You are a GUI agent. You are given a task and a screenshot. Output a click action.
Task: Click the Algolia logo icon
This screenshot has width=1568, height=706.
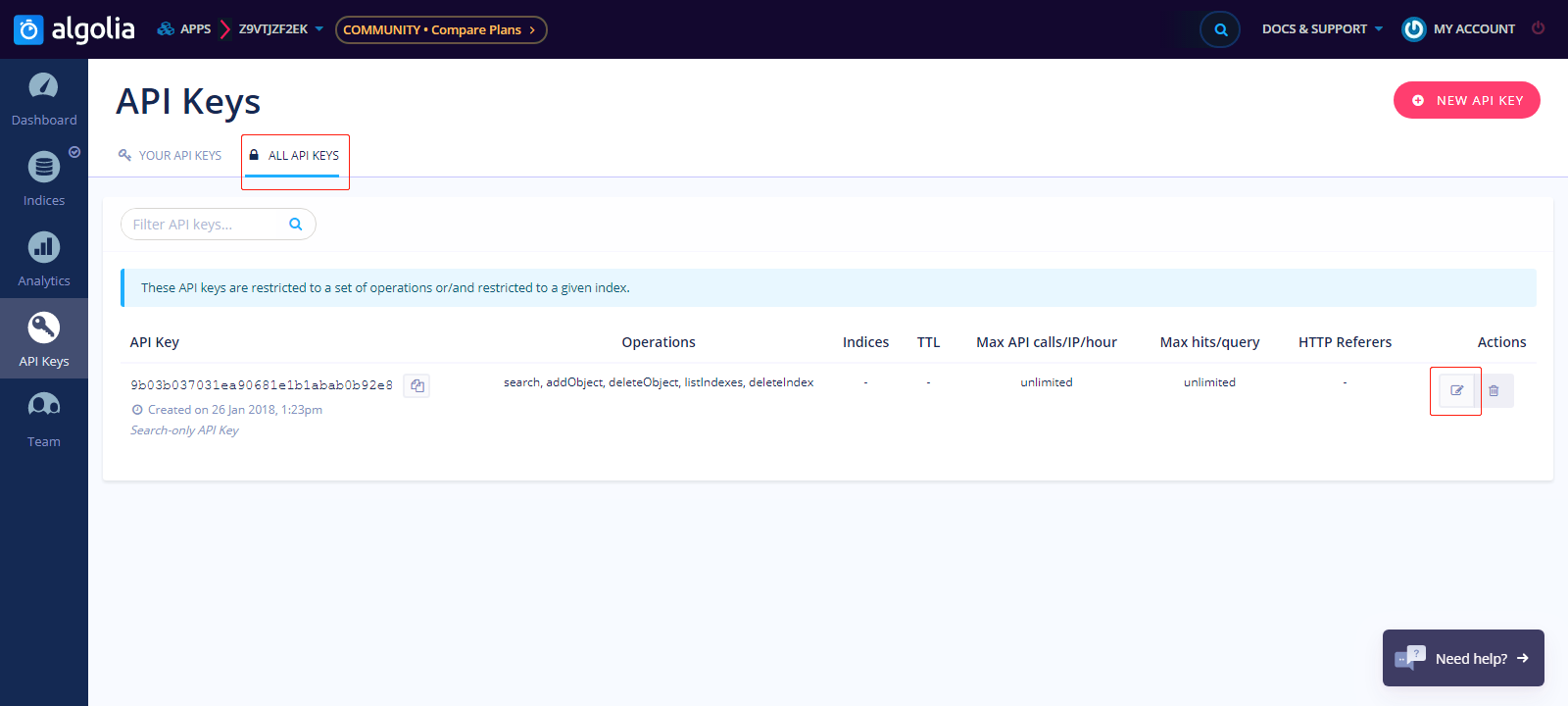(28, 30)
